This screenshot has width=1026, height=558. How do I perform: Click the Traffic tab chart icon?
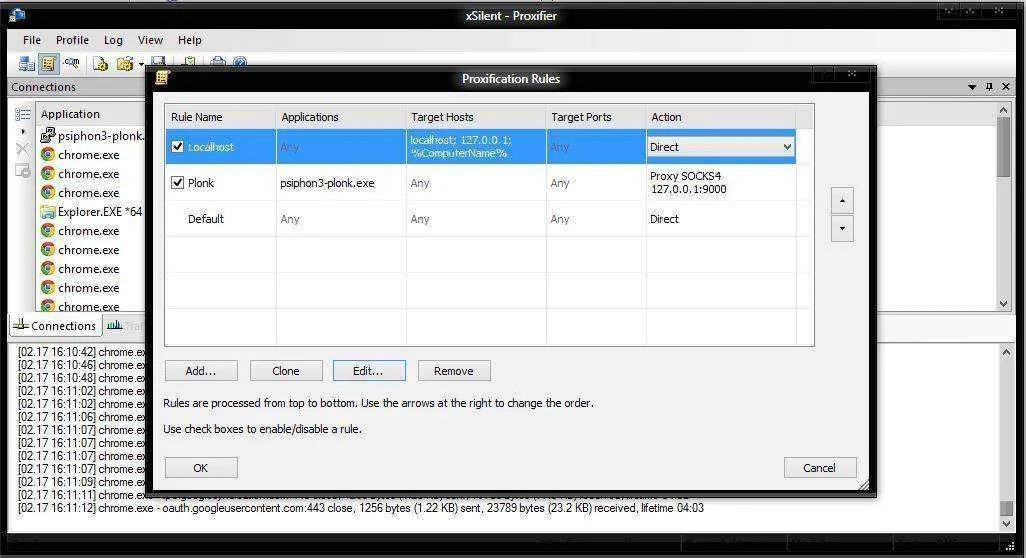[x=115, y=325]
